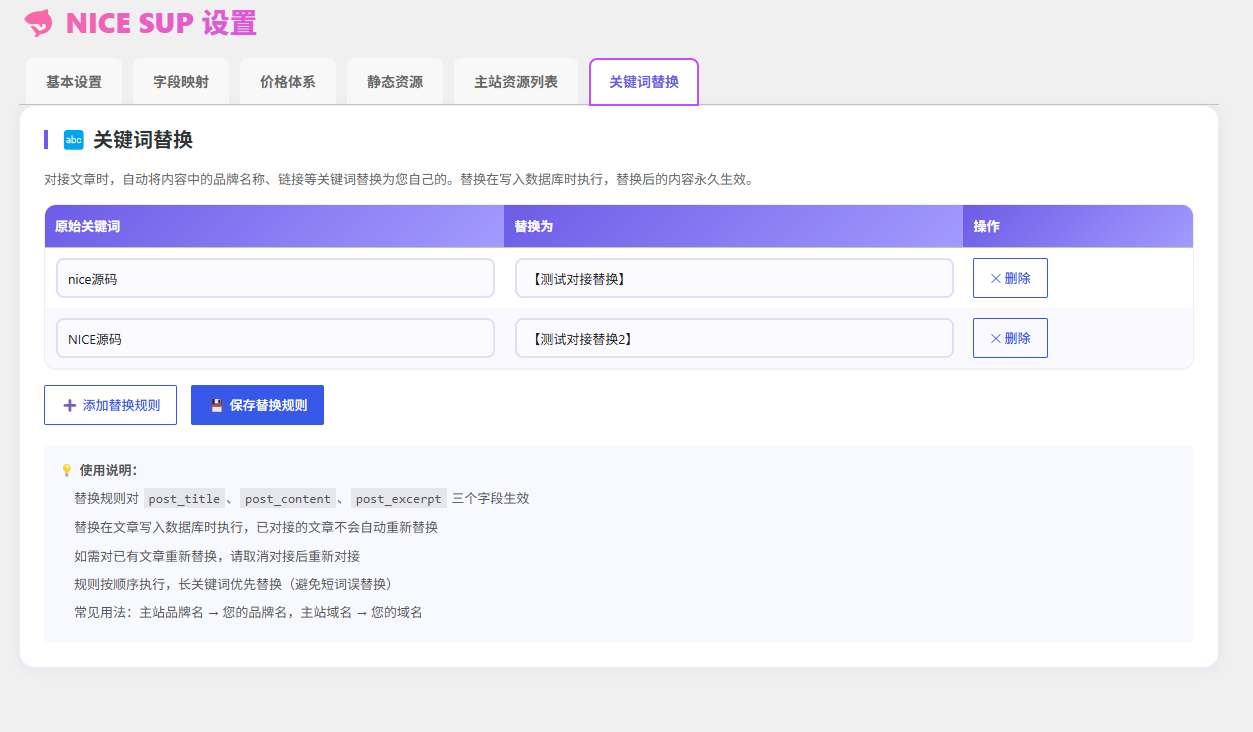Edit the replacement field 【测试对接替换】

tap(734, 278)
